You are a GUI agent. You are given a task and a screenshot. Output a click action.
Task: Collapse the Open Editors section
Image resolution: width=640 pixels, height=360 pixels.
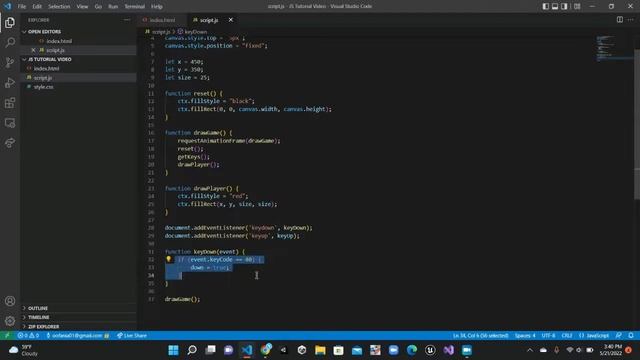pyautogui.click(x=78, y=31)
